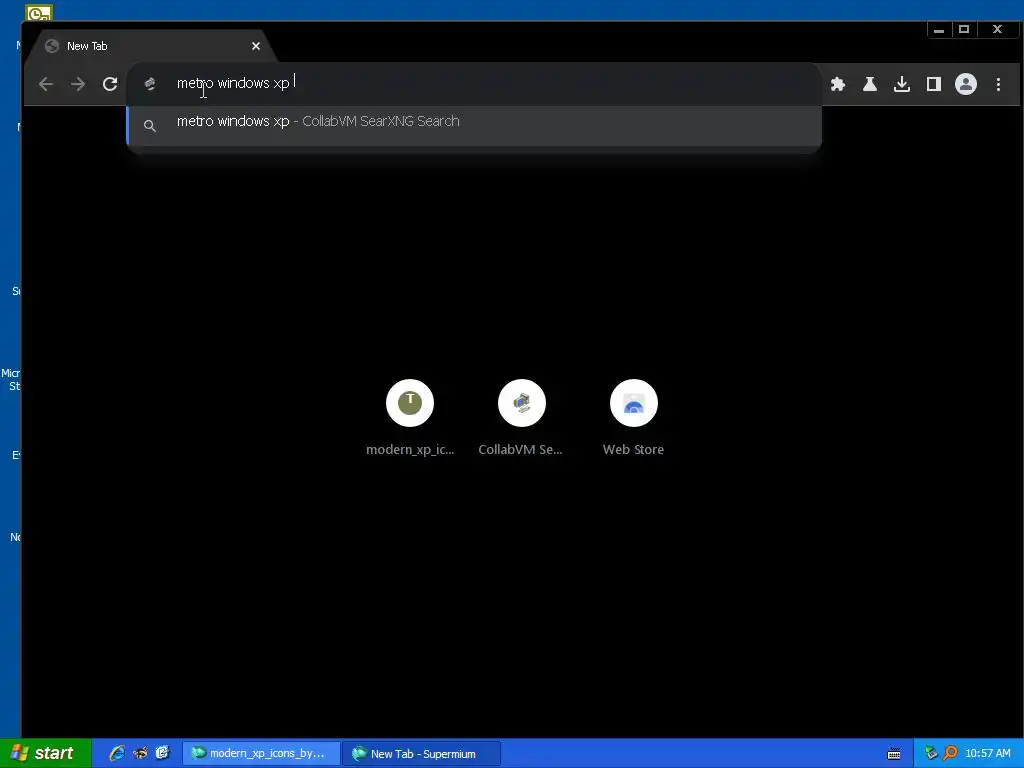The image size is (1024, 768).
Task: Click the network tray icon
Action: pyautogui.click(x=930, y=753)
